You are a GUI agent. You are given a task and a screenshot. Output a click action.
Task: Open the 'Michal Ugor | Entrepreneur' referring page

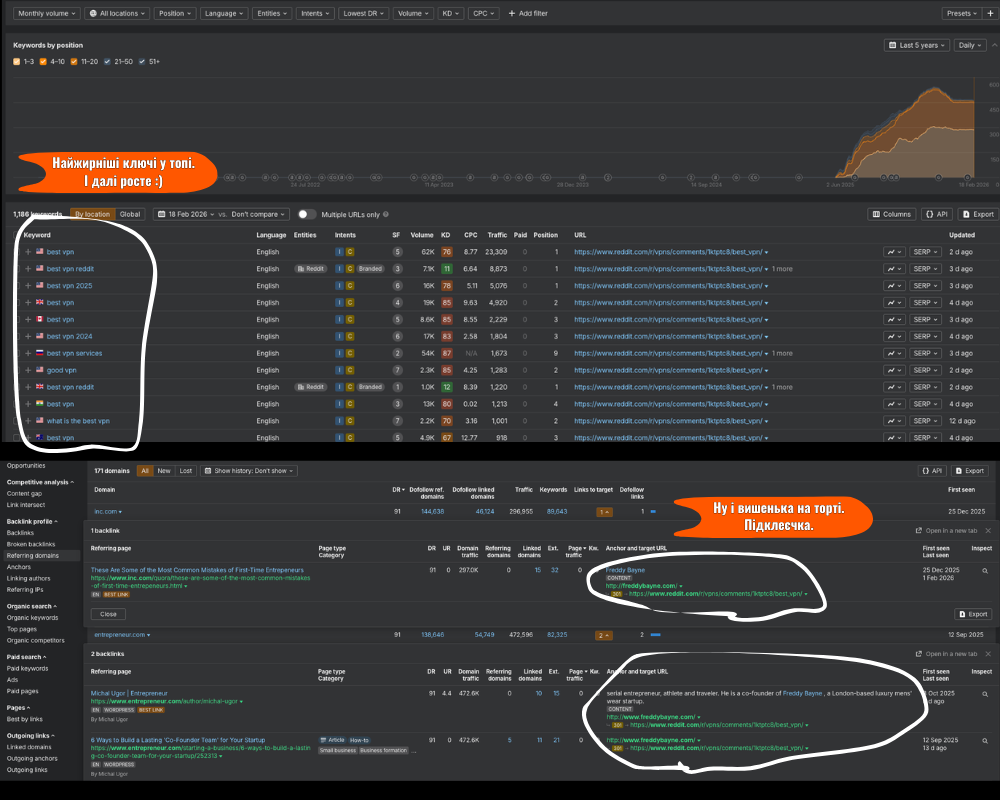[129, 693]
